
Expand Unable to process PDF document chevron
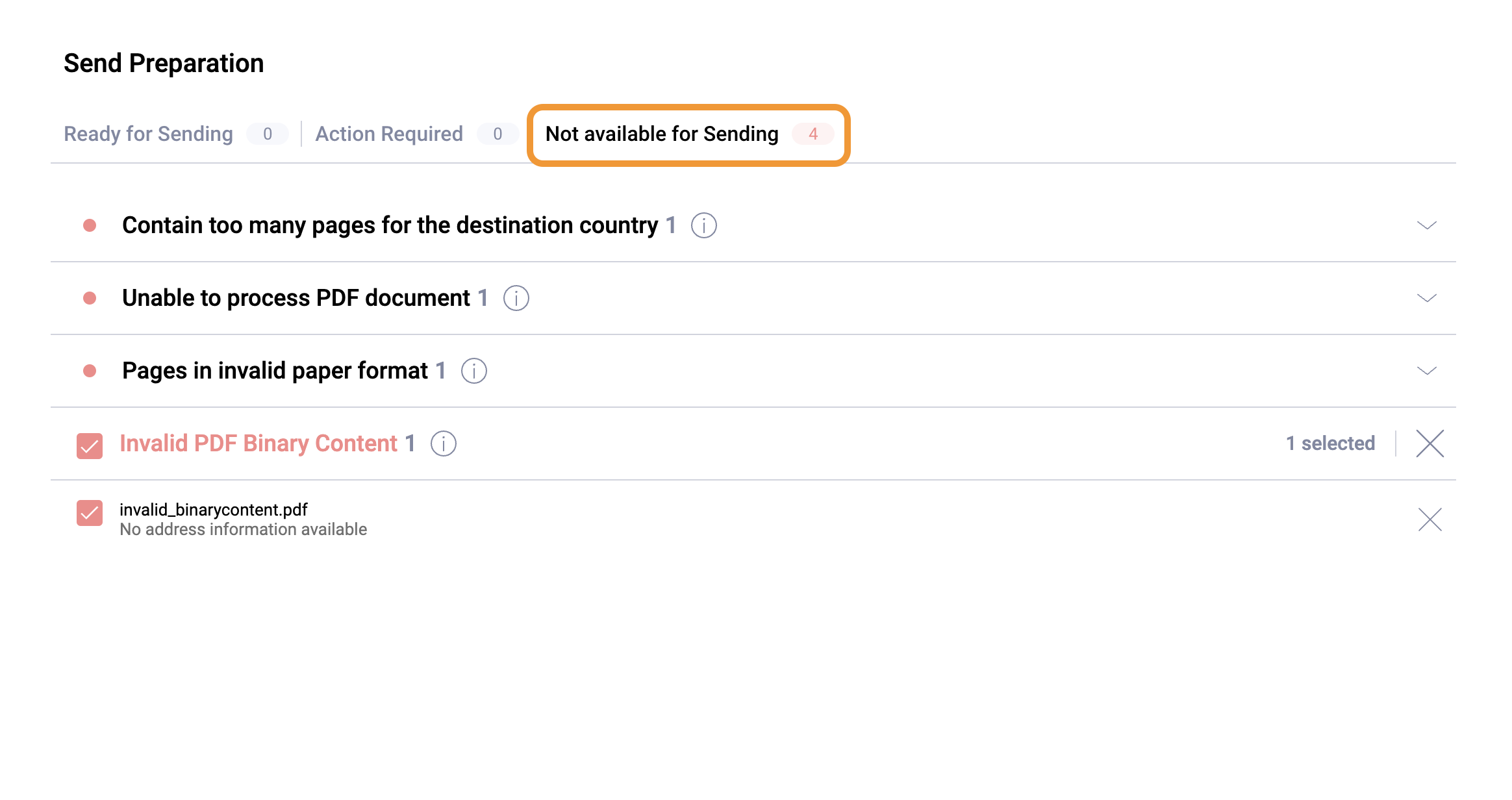point(1426,298)
